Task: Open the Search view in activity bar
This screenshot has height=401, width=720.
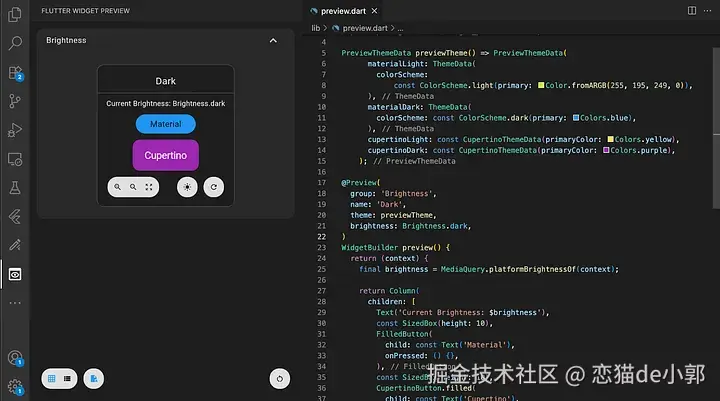Action: 15,43
